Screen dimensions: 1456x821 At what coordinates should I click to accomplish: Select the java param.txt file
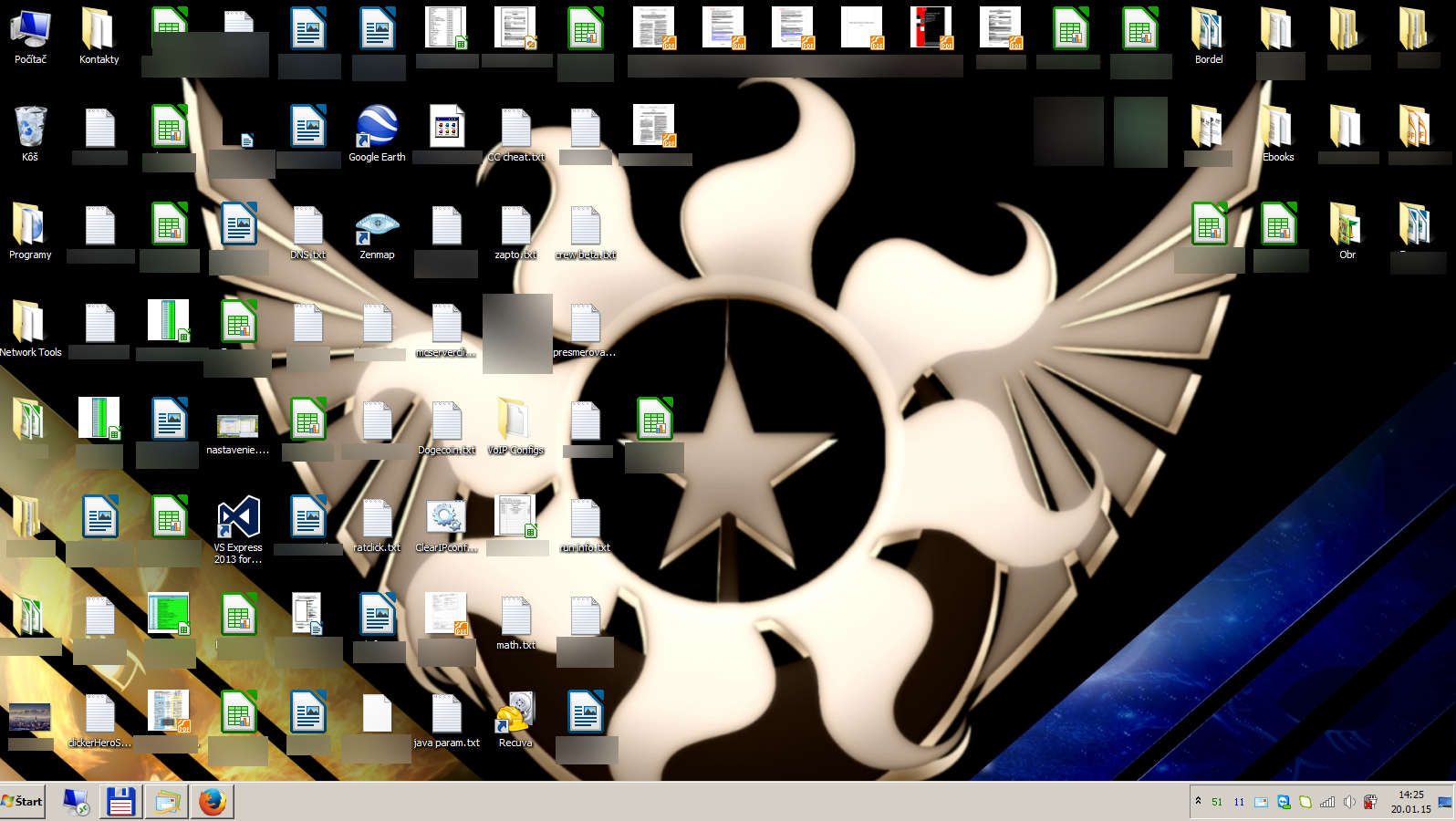click(446, 719)
